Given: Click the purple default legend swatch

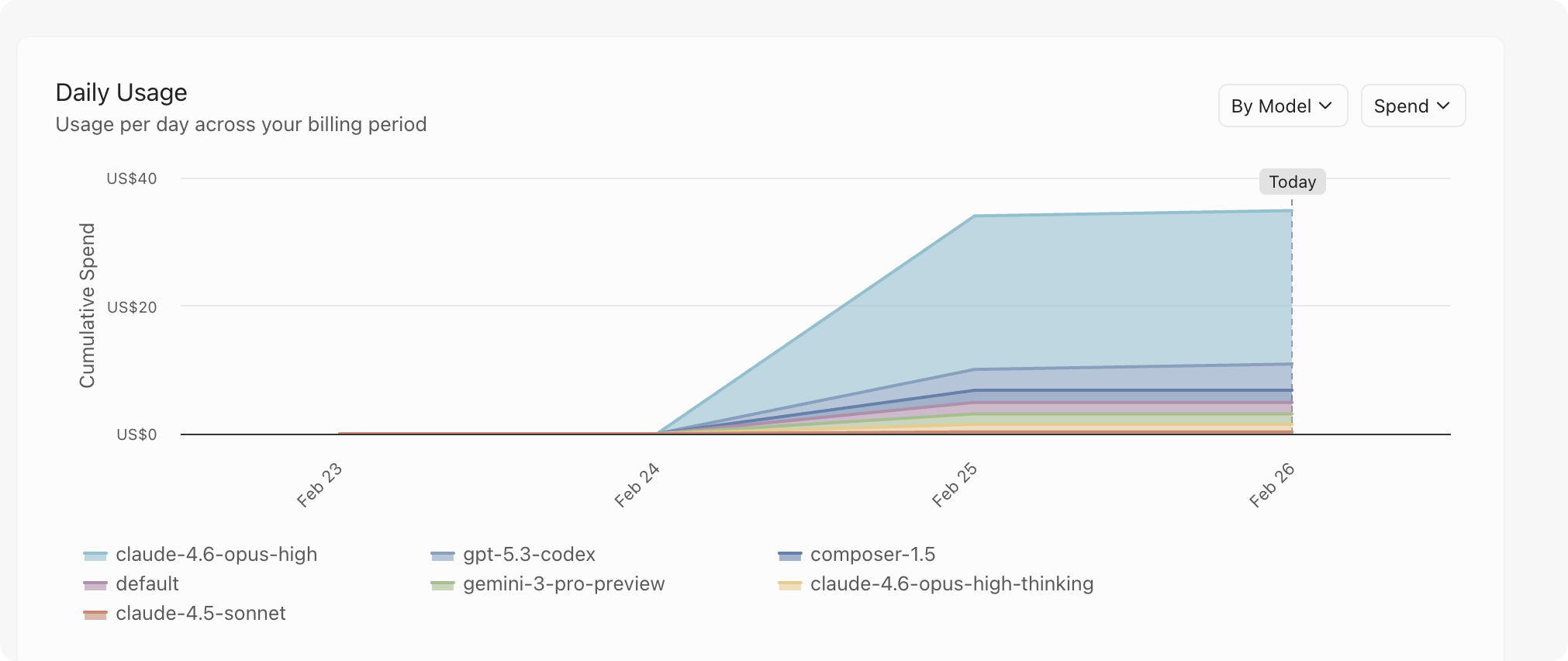Looking at the screenshot, I should click(x=95, y=585).
